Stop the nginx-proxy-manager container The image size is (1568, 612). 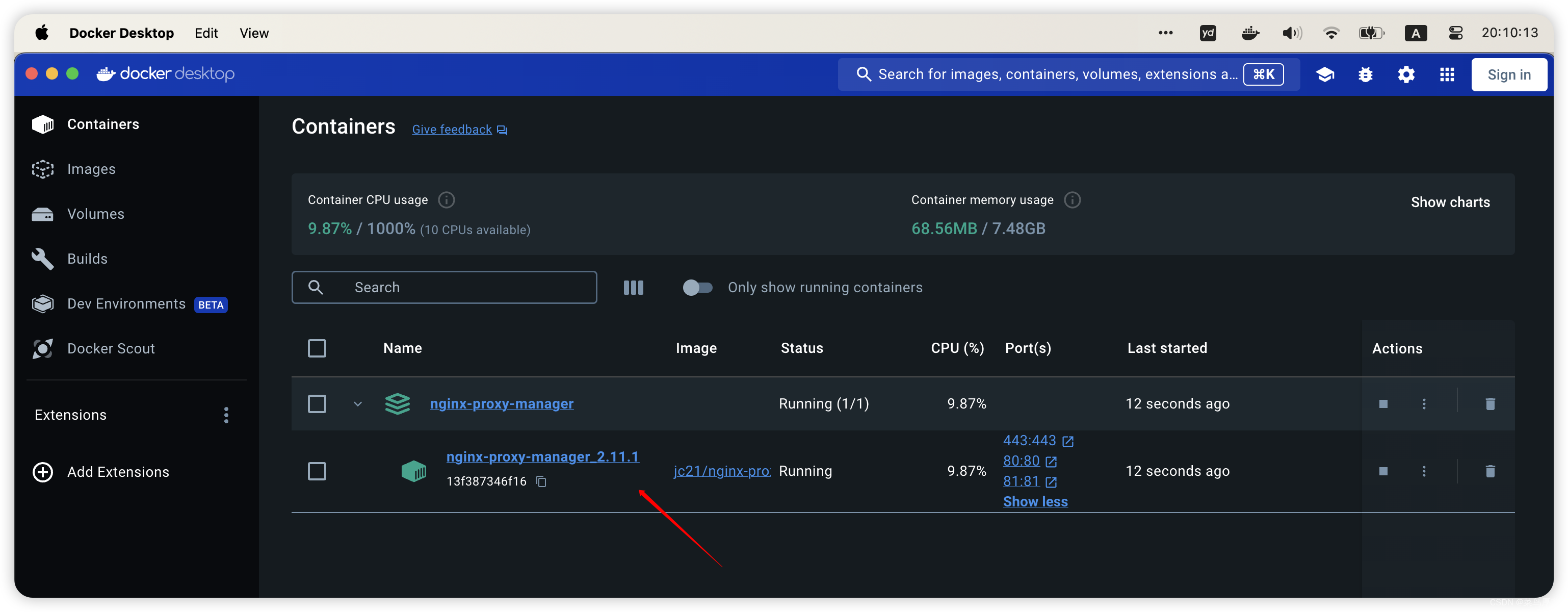tap(1383, 403)
